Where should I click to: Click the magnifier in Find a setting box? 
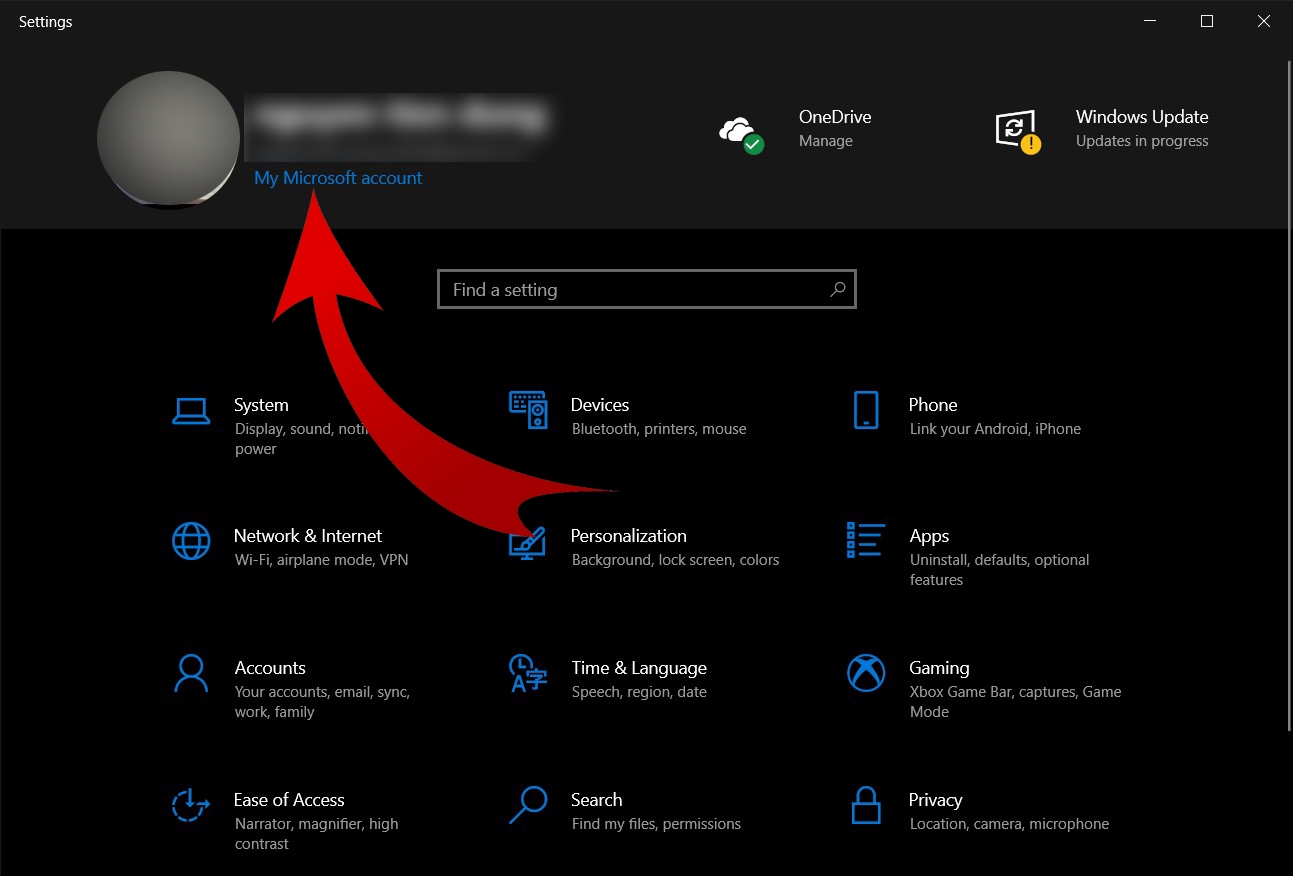(838, 290)
